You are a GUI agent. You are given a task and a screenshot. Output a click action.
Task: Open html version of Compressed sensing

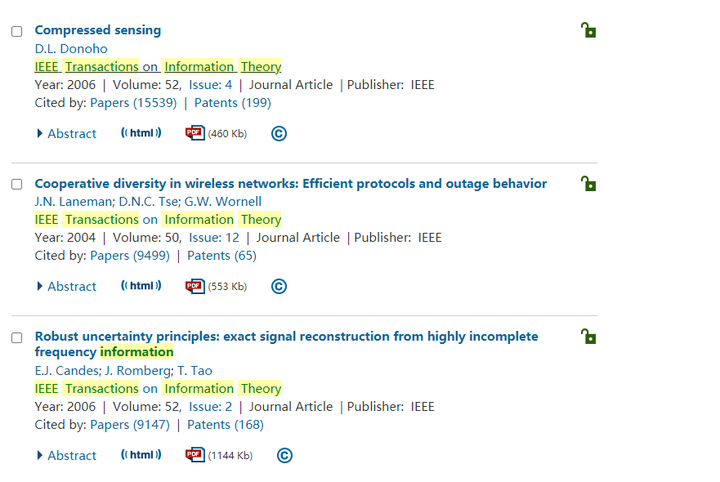[141, 133]
